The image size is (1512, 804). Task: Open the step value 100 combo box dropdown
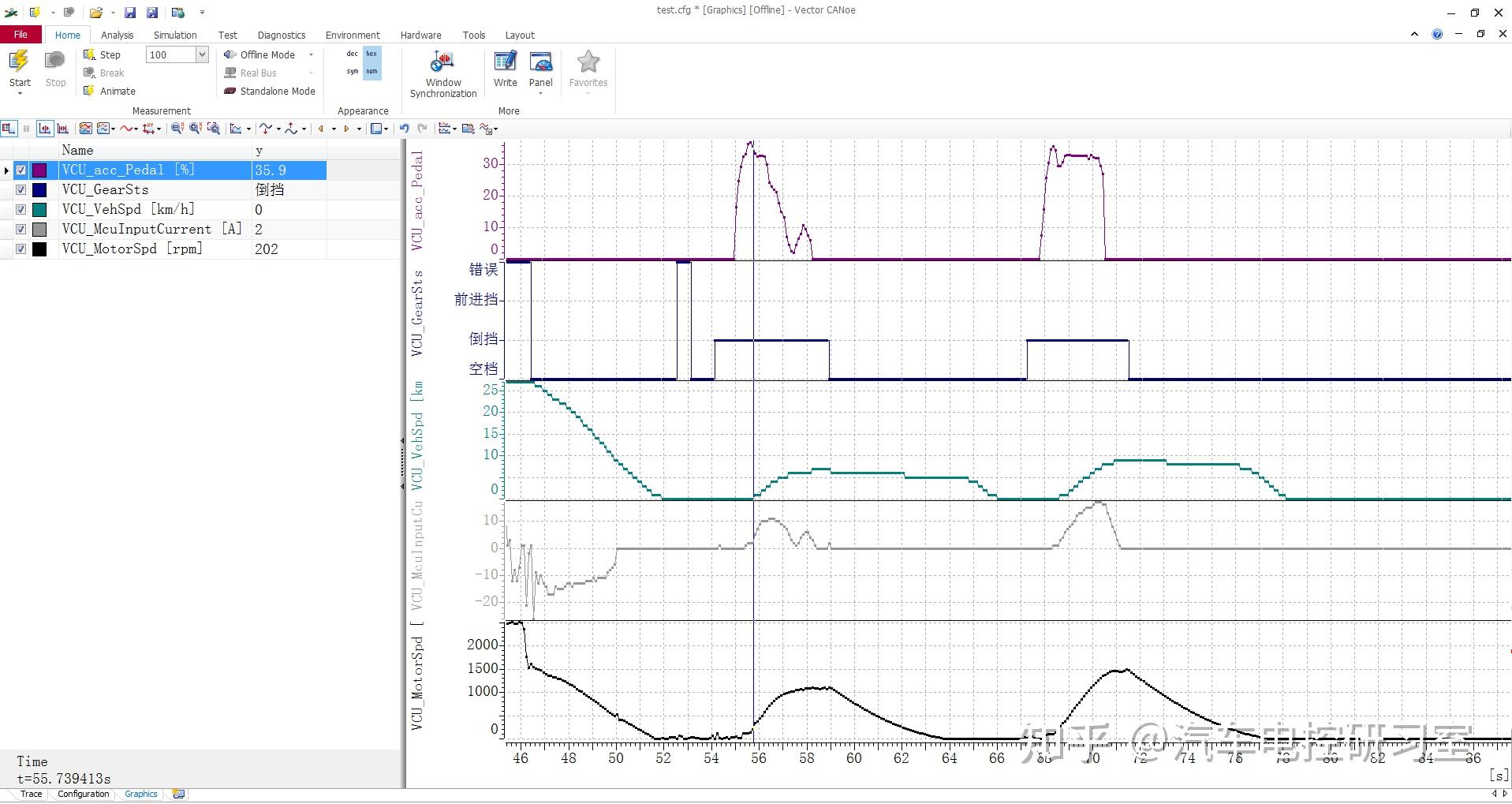pyautogui.click(x=202, y=54)
